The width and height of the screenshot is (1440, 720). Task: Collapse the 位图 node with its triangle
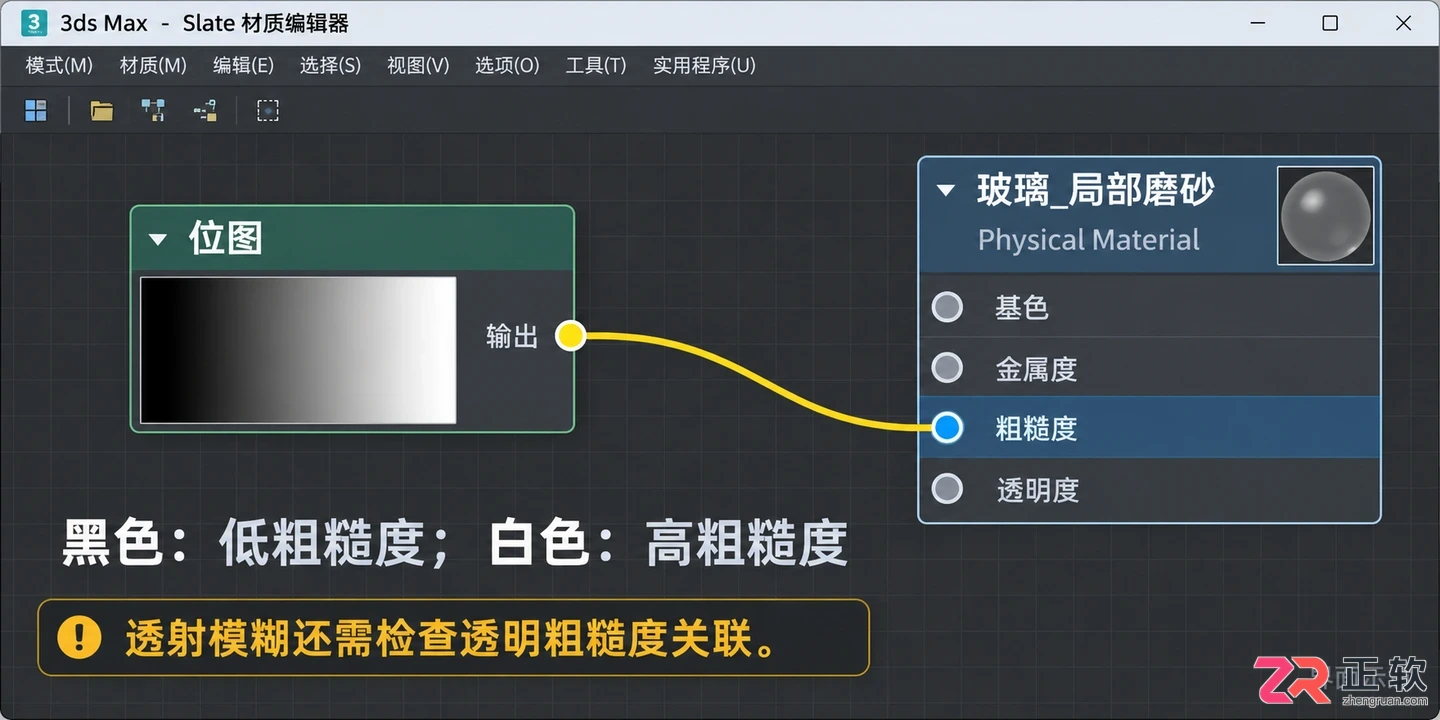tap(157, 239)
